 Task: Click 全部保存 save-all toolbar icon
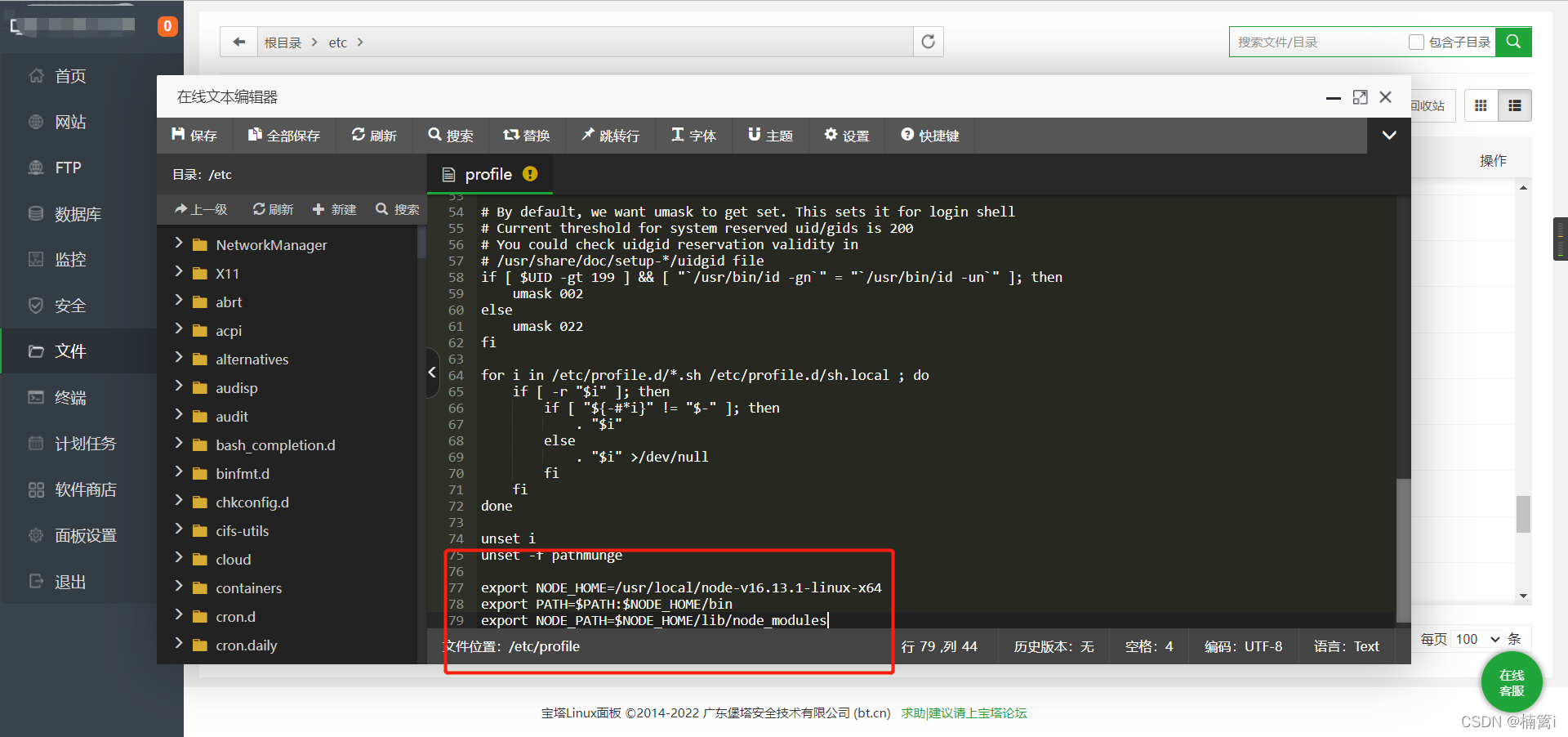click(x=284, y=136)
